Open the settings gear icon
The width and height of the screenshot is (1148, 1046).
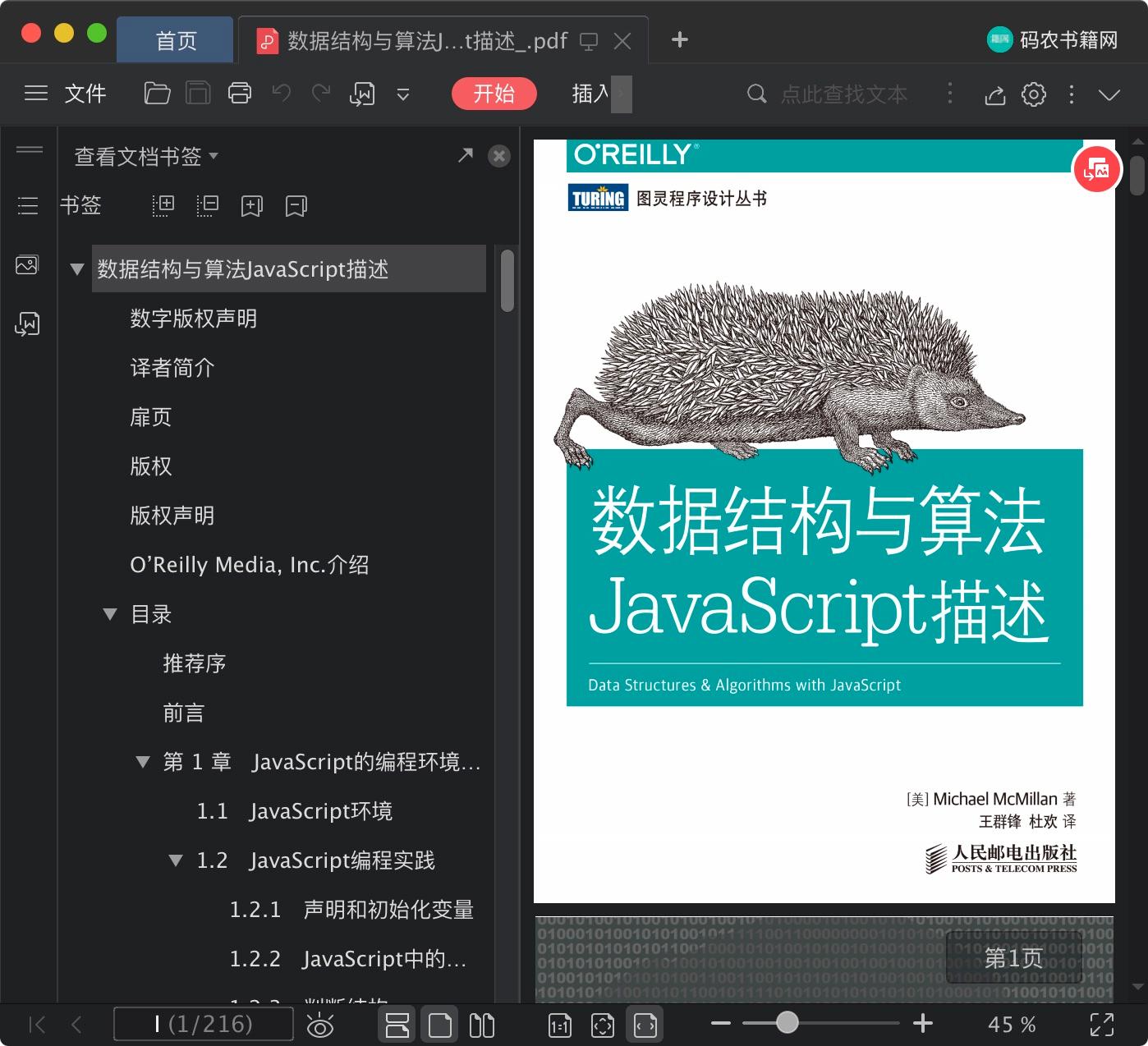tap(1034, 94)
